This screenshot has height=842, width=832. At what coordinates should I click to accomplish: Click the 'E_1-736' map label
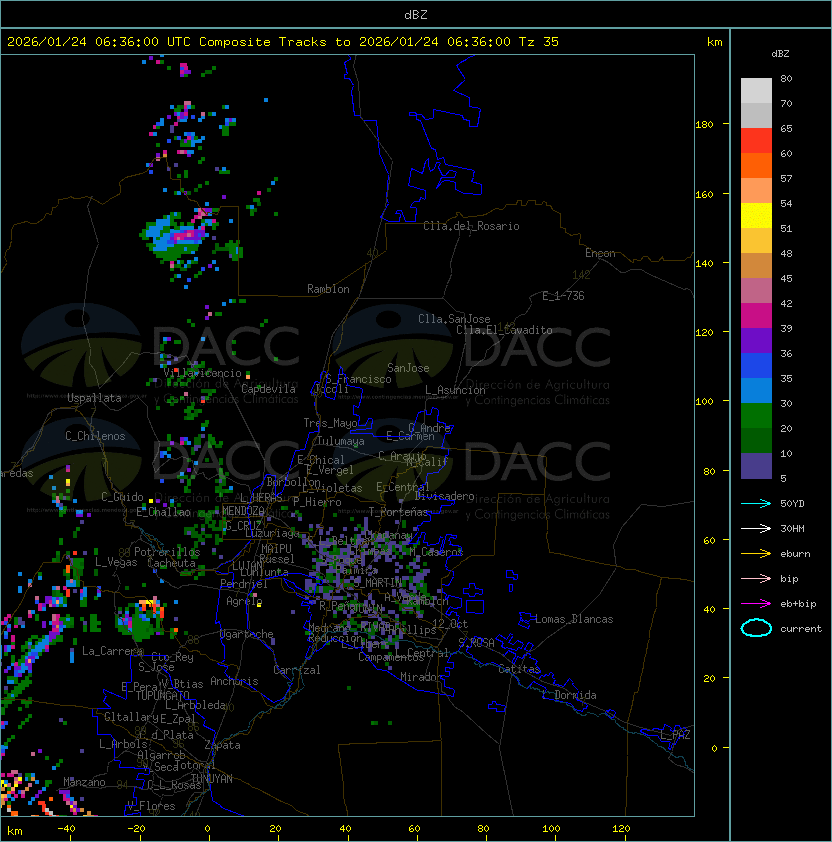563,296
